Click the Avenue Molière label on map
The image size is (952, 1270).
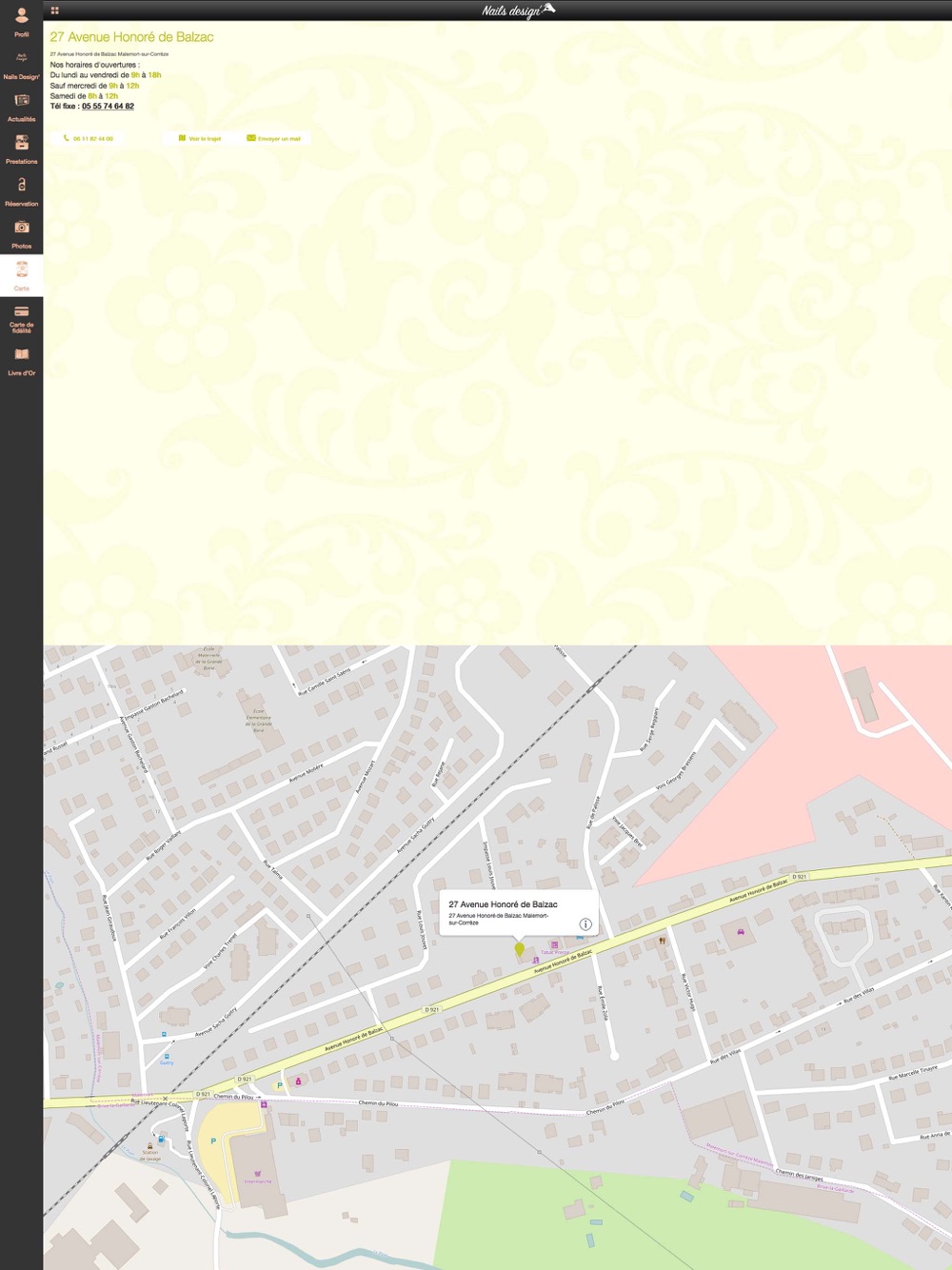[306, 771]
